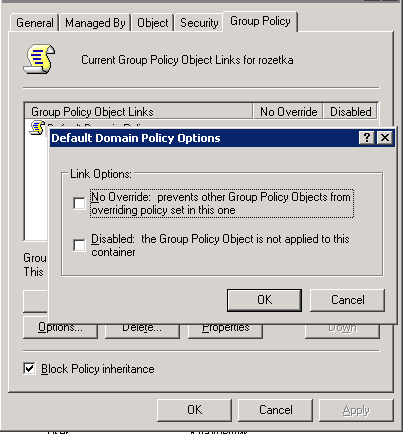Click the Group Policy Object Links column header
405x434 pixels.
point(139,112)
